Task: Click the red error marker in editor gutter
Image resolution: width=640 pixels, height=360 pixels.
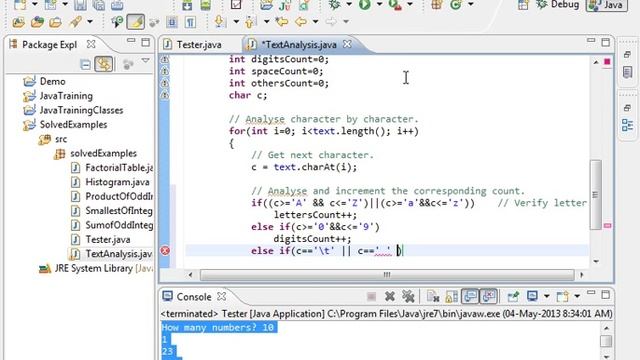Action: (x=165, y=251)
